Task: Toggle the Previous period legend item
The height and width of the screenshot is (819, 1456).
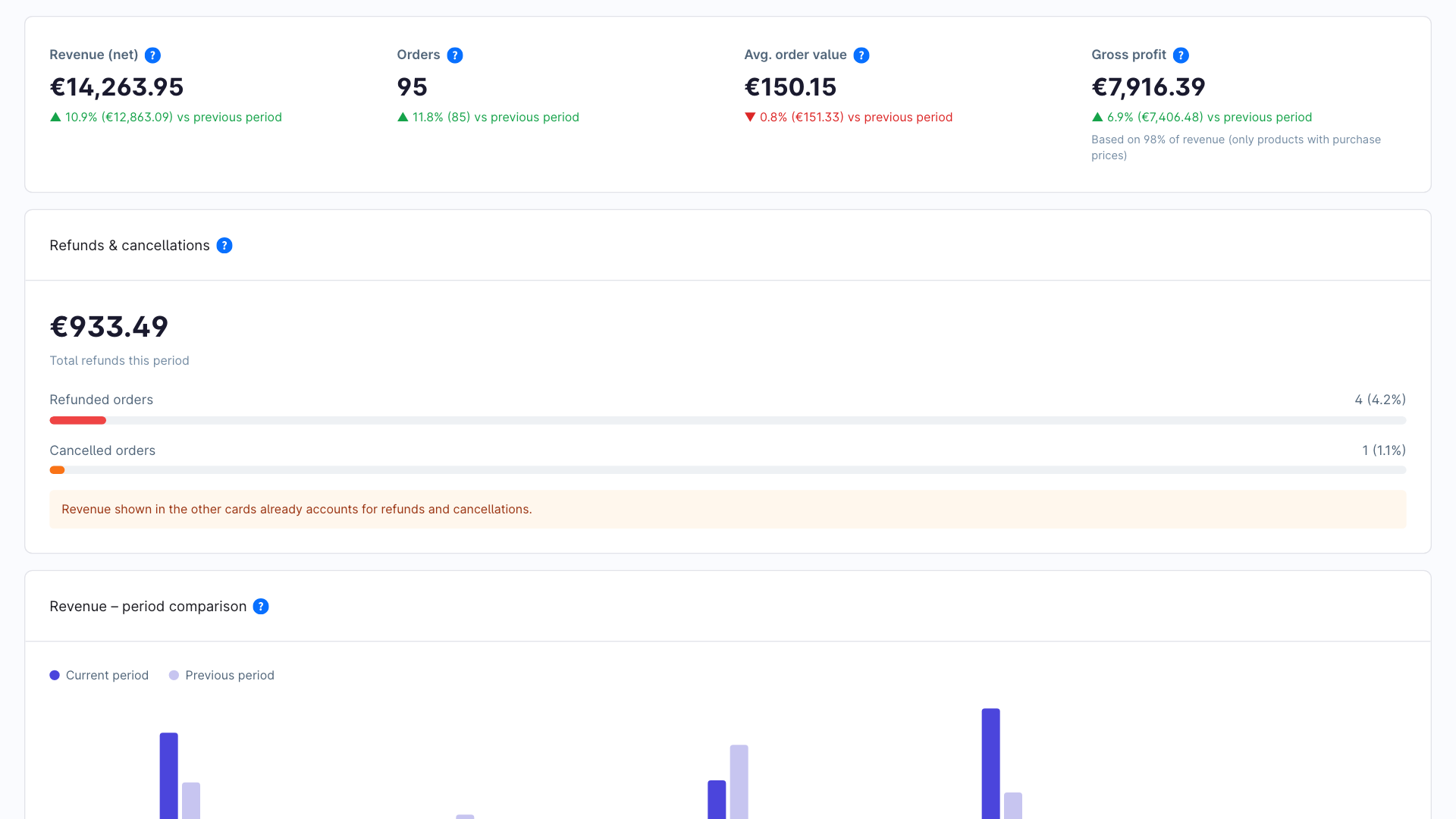Action: click(x=221, y=675)
